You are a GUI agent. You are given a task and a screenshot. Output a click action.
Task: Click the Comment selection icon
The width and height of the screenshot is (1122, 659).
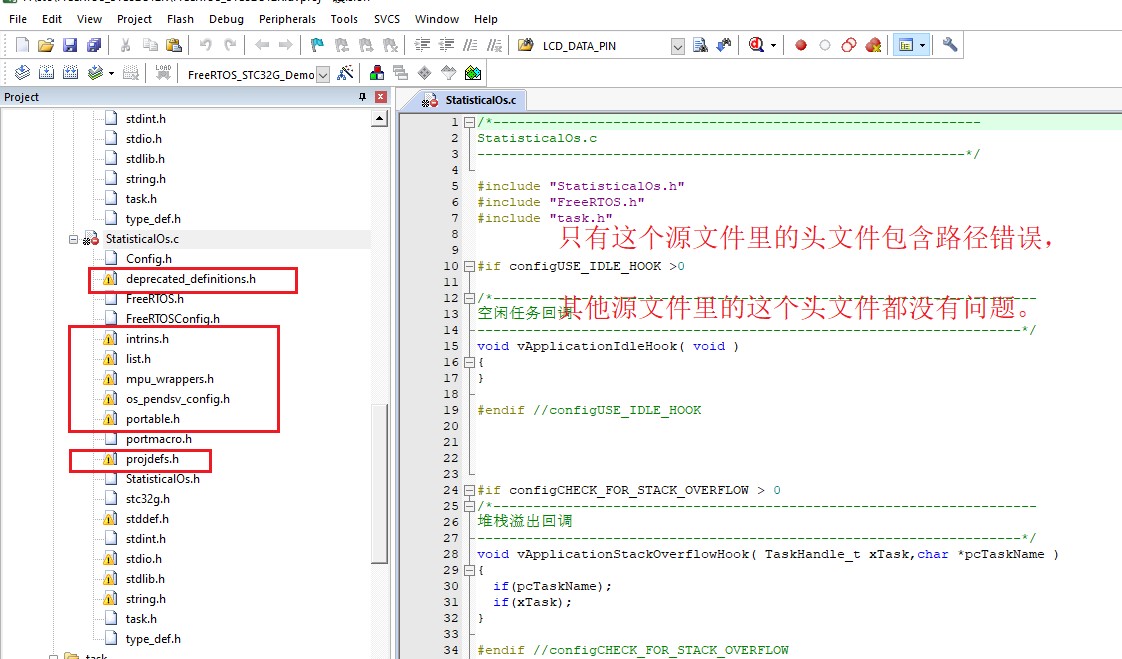click(x=470, y=45)
